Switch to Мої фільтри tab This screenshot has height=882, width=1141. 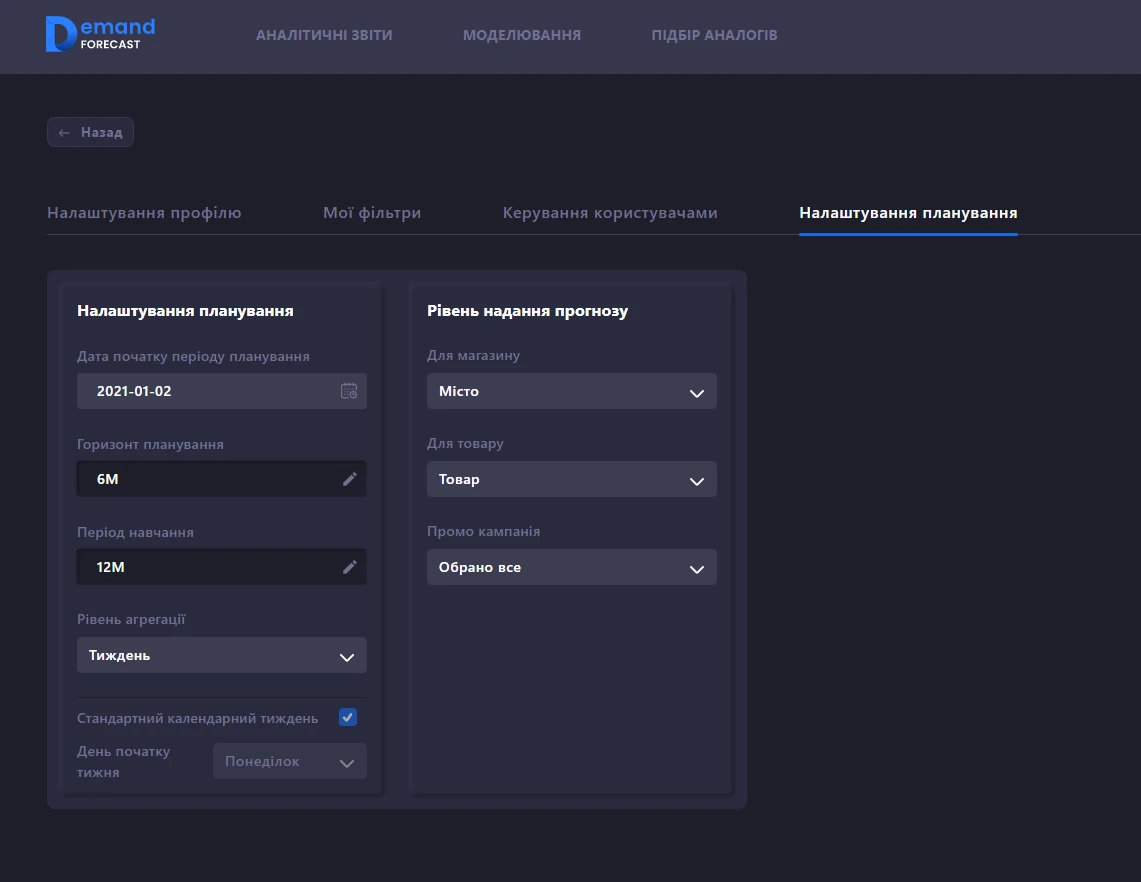click(x=372, y=213)
